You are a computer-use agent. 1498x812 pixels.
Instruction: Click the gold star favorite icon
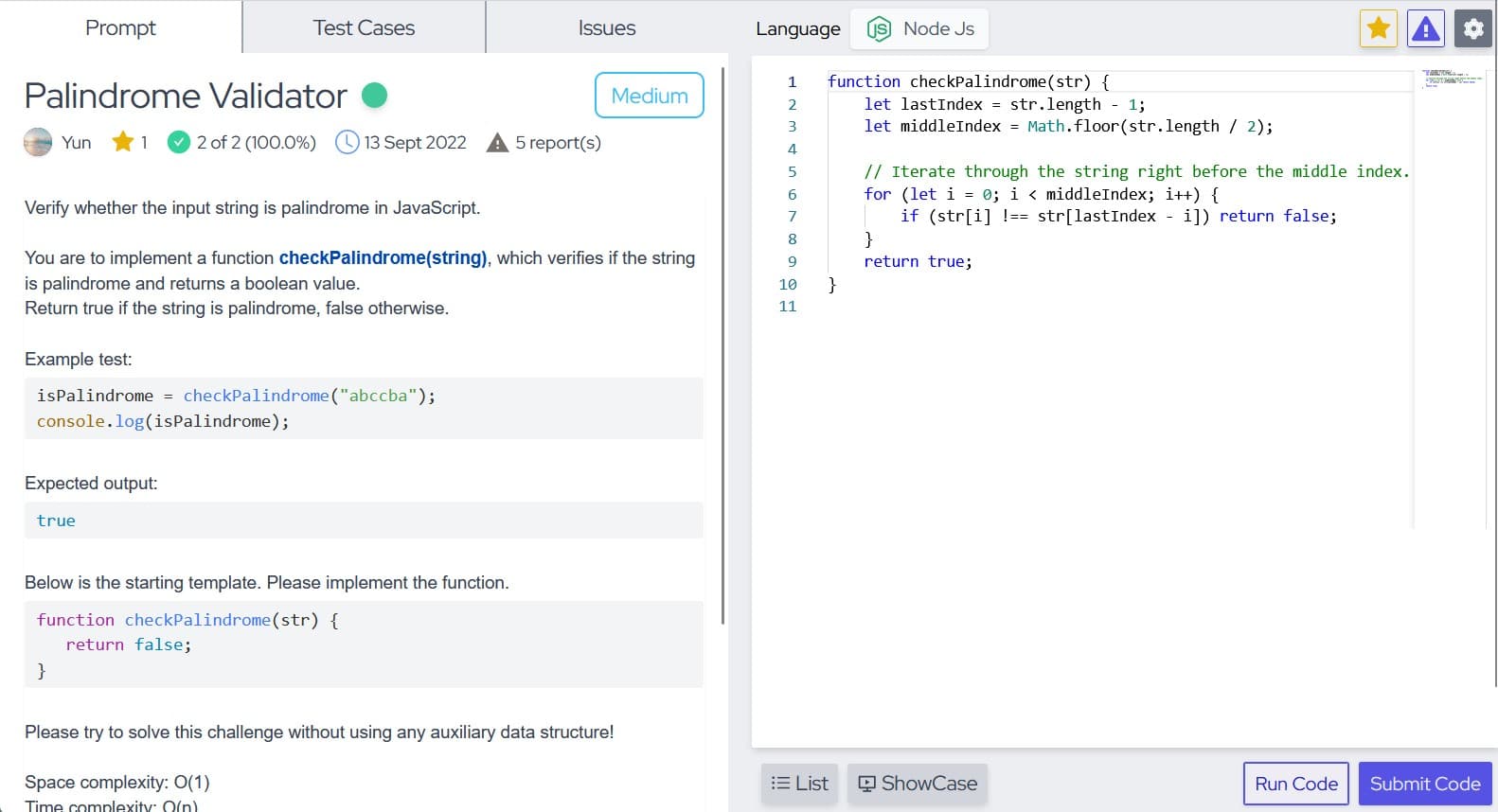point(1379,28)
